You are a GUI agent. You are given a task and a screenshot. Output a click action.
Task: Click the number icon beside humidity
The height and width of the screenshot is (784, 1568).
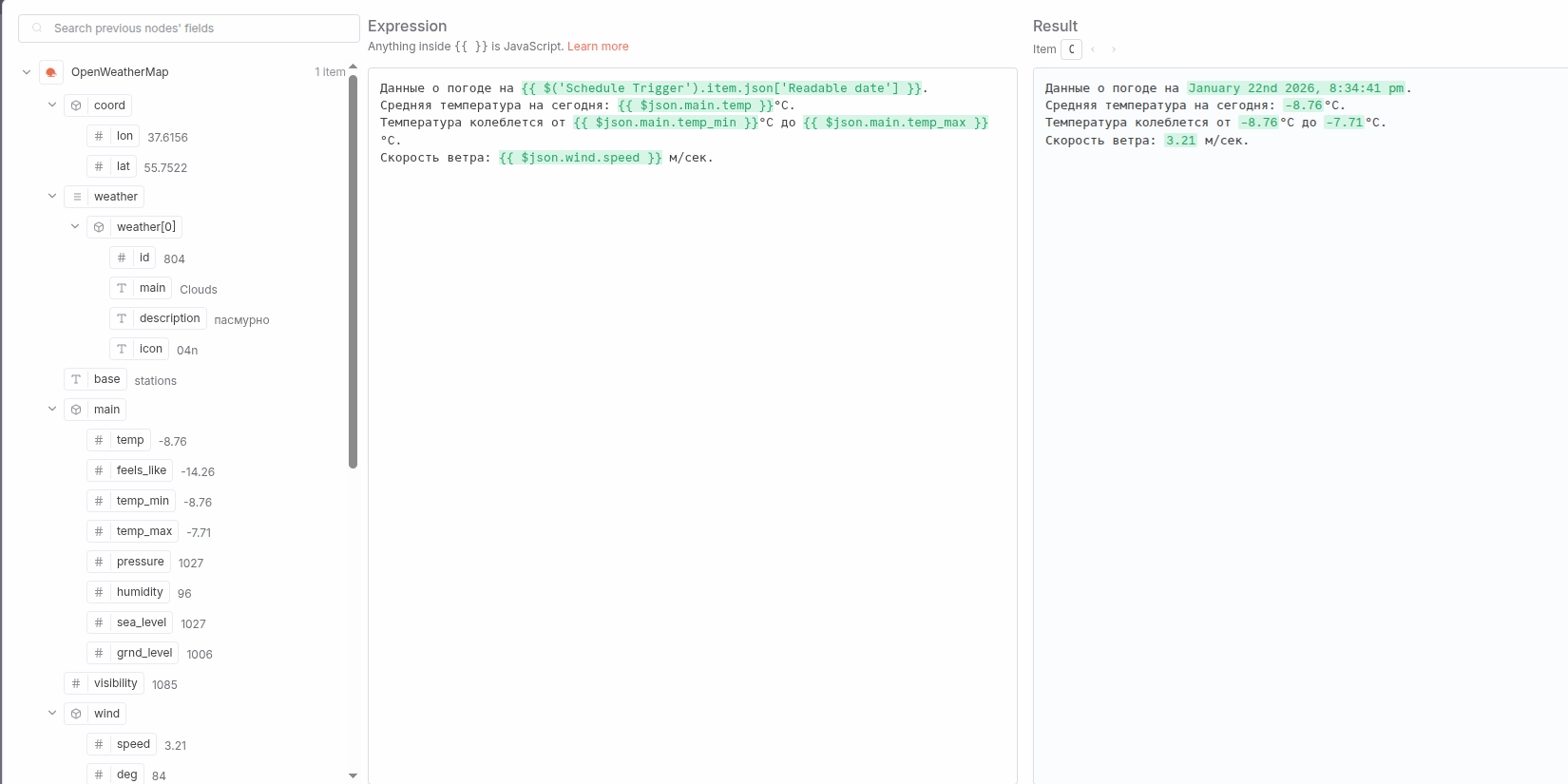99,592
